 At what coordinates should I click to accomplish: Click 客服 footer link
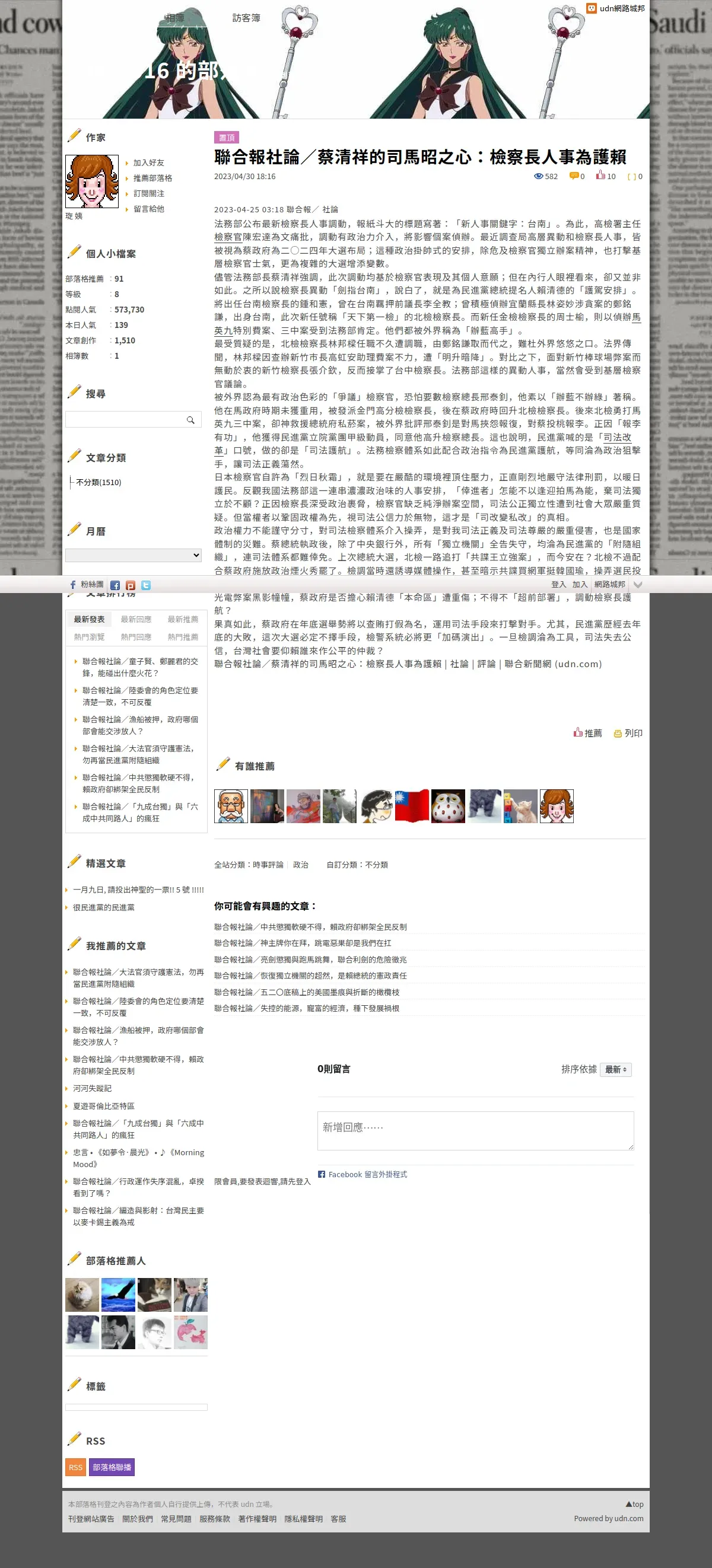(x=338, y=1519)
